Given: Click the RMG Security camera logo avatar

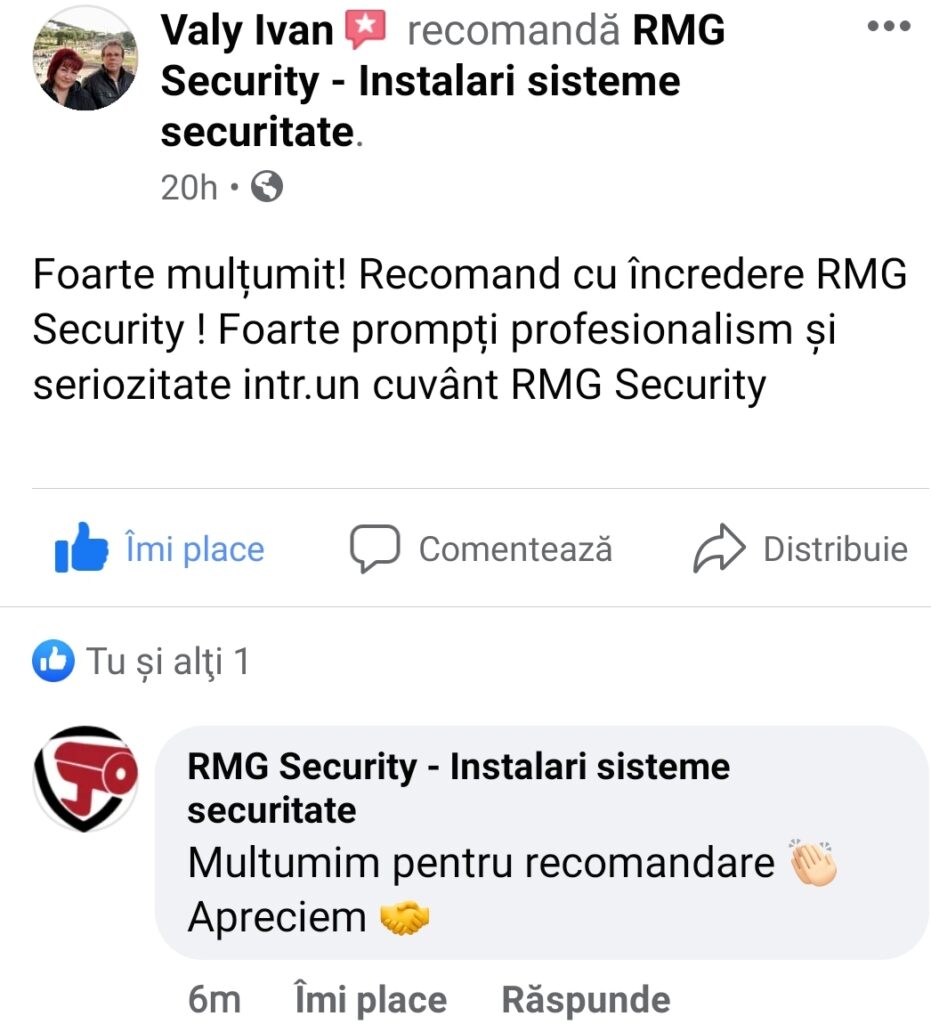Looking at the screenshot, I should 85,778.
